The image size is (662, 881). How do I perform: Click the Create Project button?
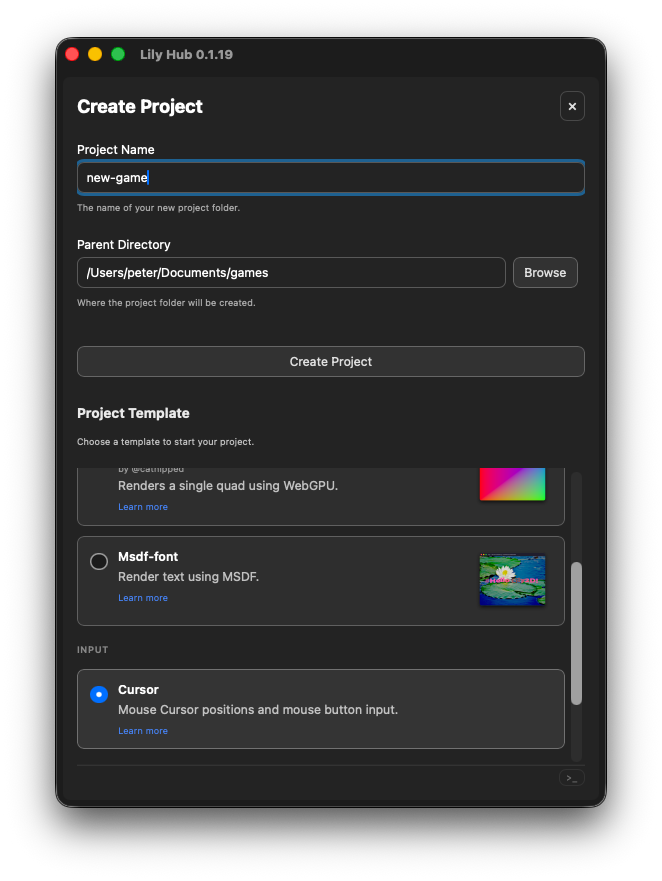coord(330,361)
